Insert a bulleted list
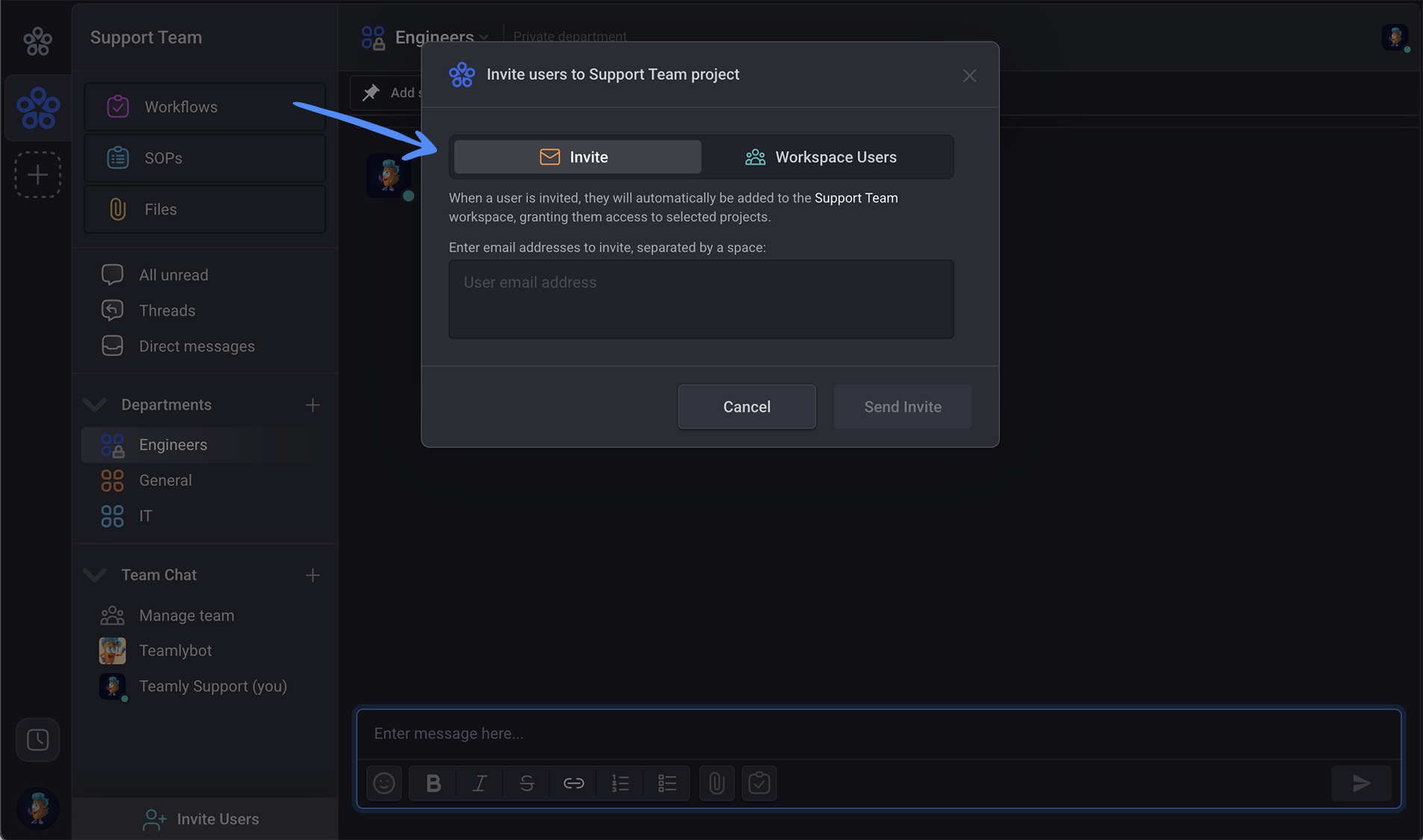 click(667, 783)
